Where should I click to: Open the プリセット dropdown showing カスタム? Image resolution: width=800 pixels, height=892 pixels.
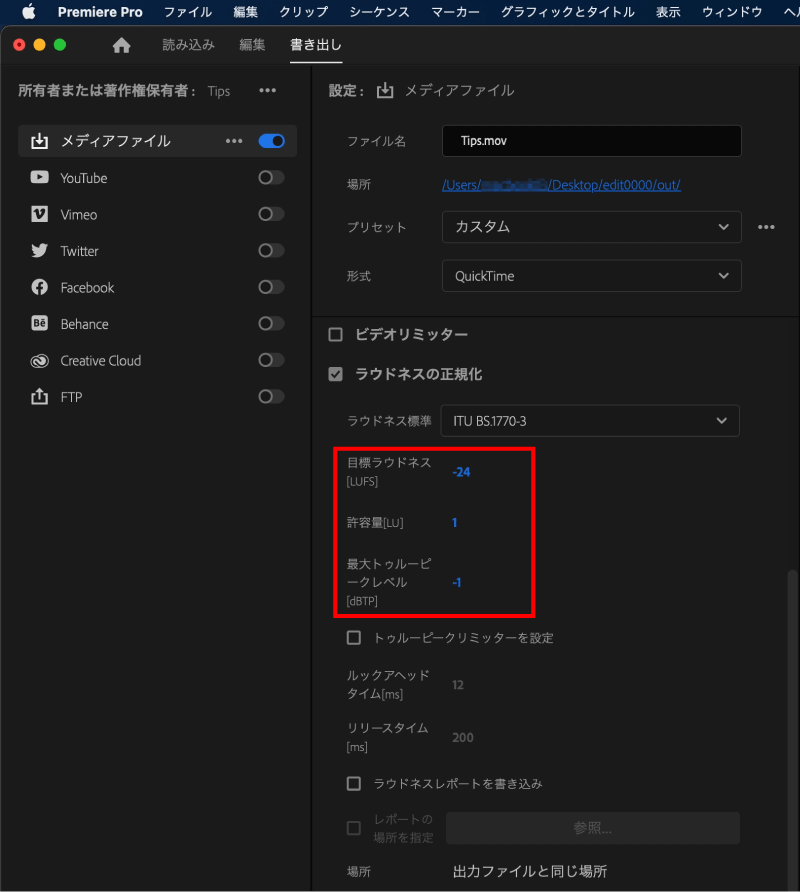click(592, 227)
